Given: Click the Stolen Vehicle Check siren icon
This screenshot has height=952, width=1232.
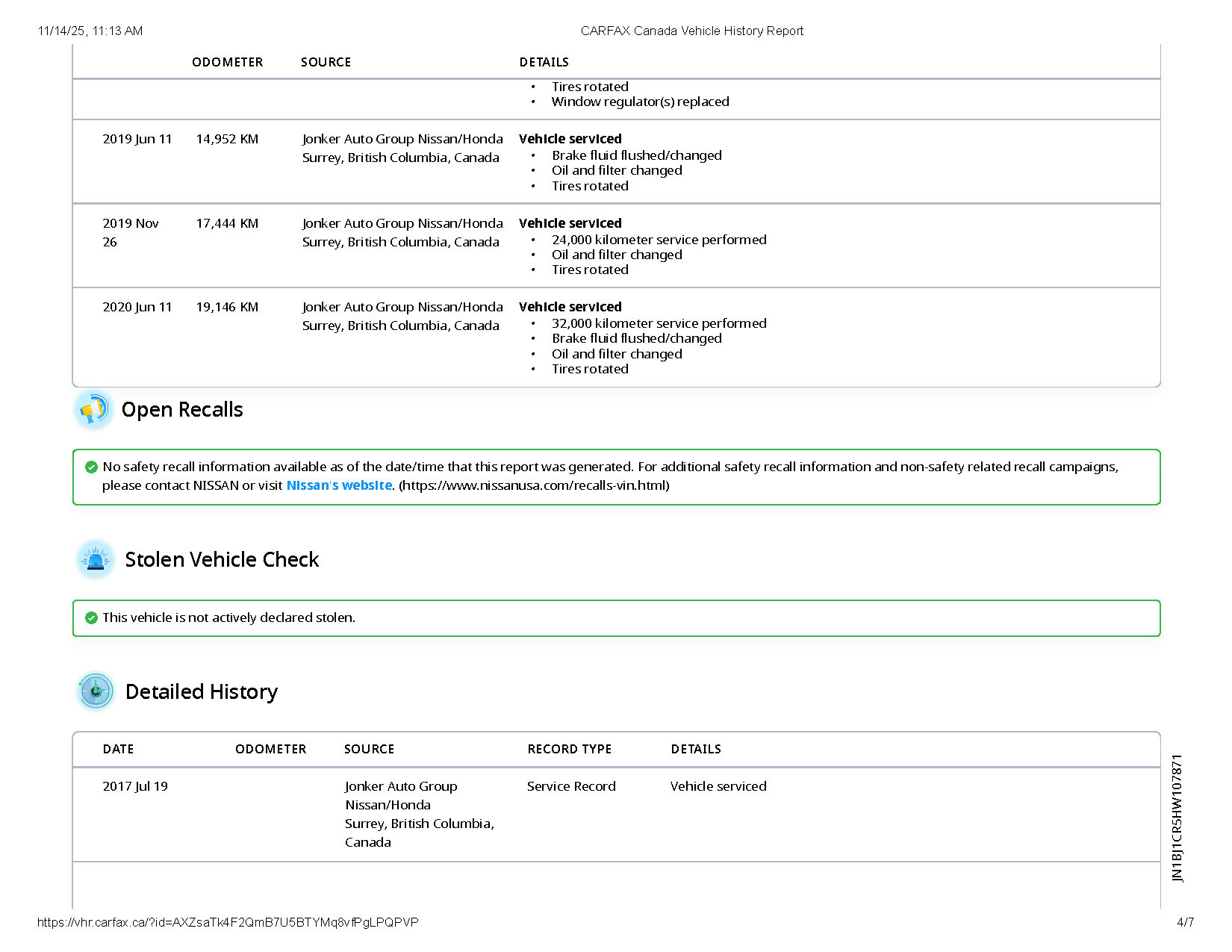Looking at the screenshot, I should pos(96,559).
